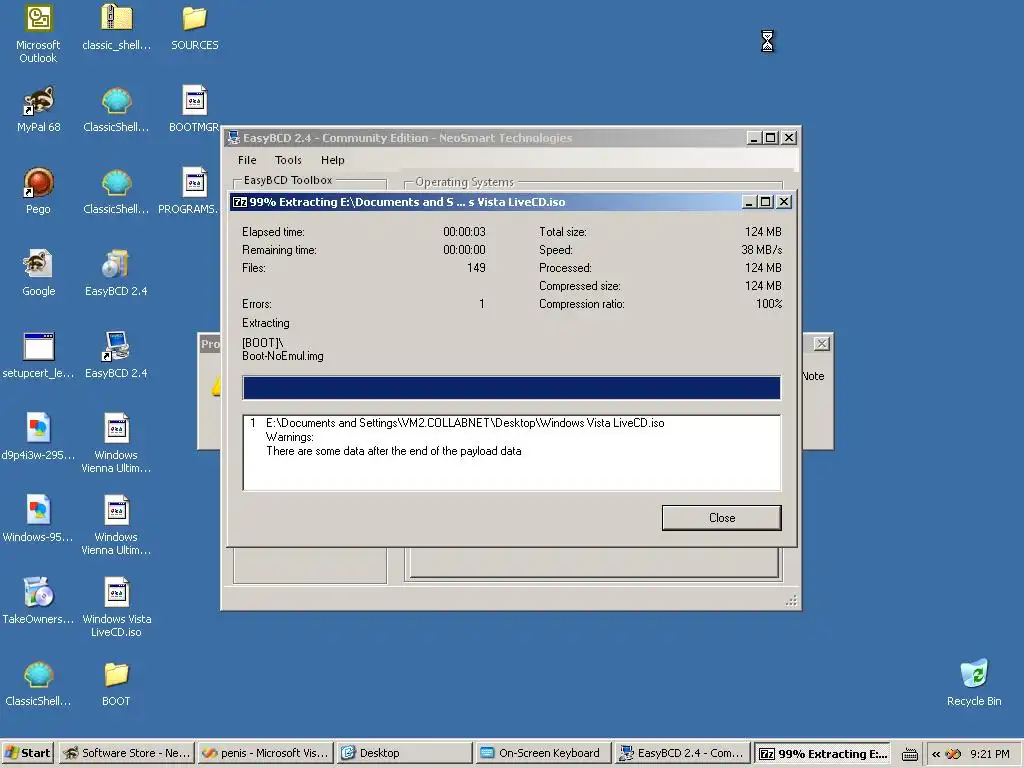Select the ClassicShell icon next to Pego
Image resolution: width=1024 pixels, height=768 pixels.
point(116,191)
